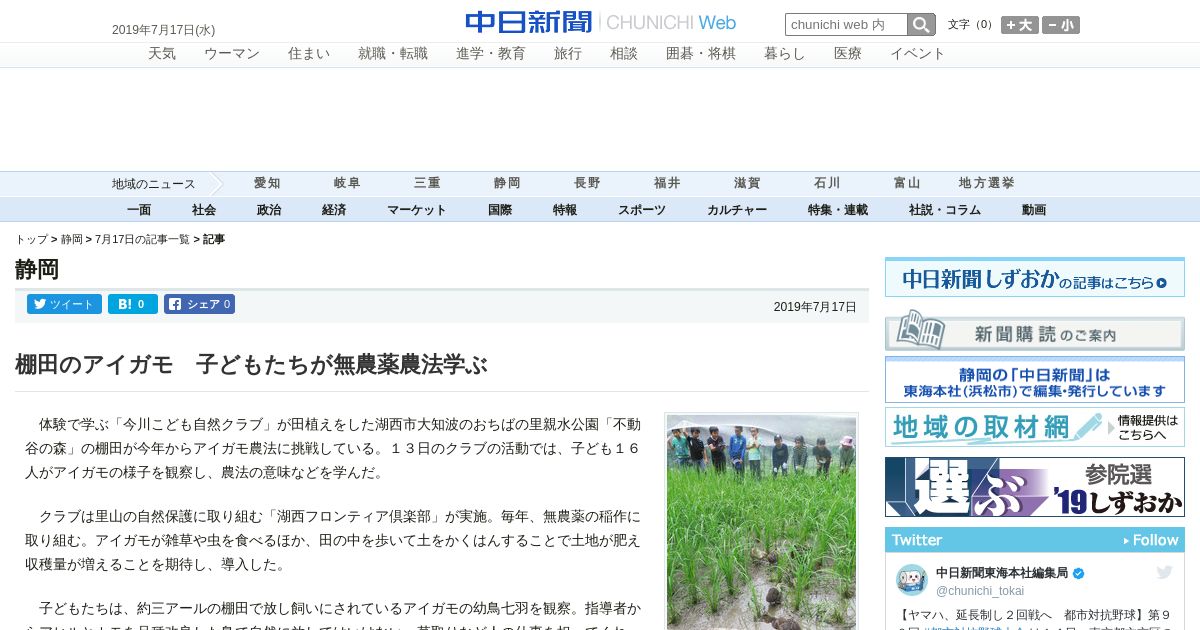
Task: Click the Twitter Follow button
Action: [1151, 540]
